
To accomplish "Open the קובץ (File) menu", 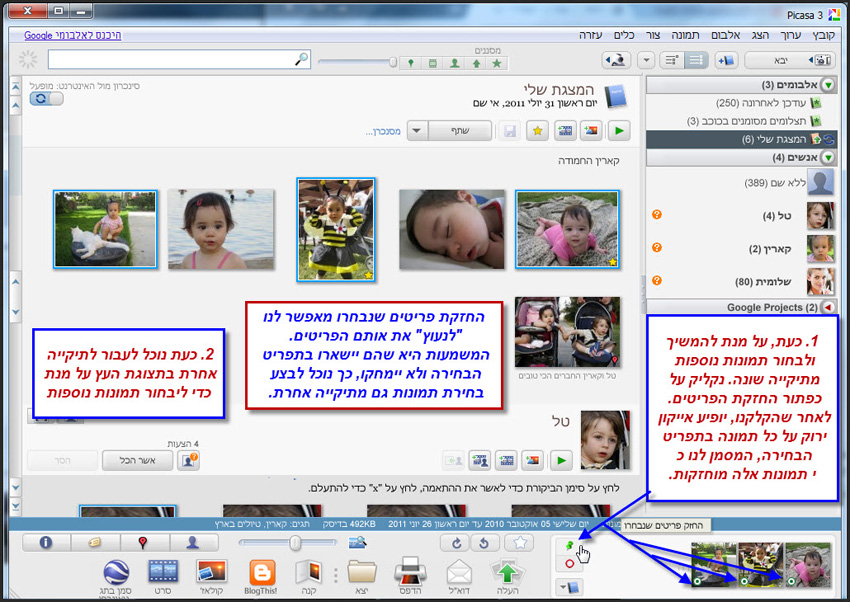I will click(x=823, y=35).
